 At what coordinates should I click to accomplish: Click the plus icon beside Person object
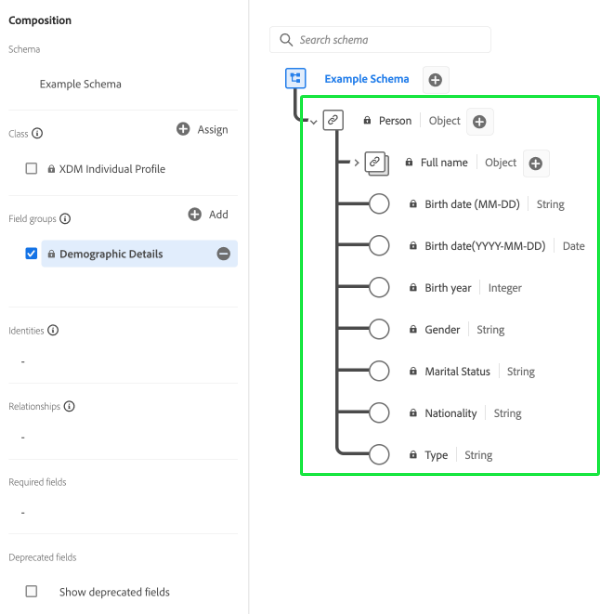pos(479,121)
